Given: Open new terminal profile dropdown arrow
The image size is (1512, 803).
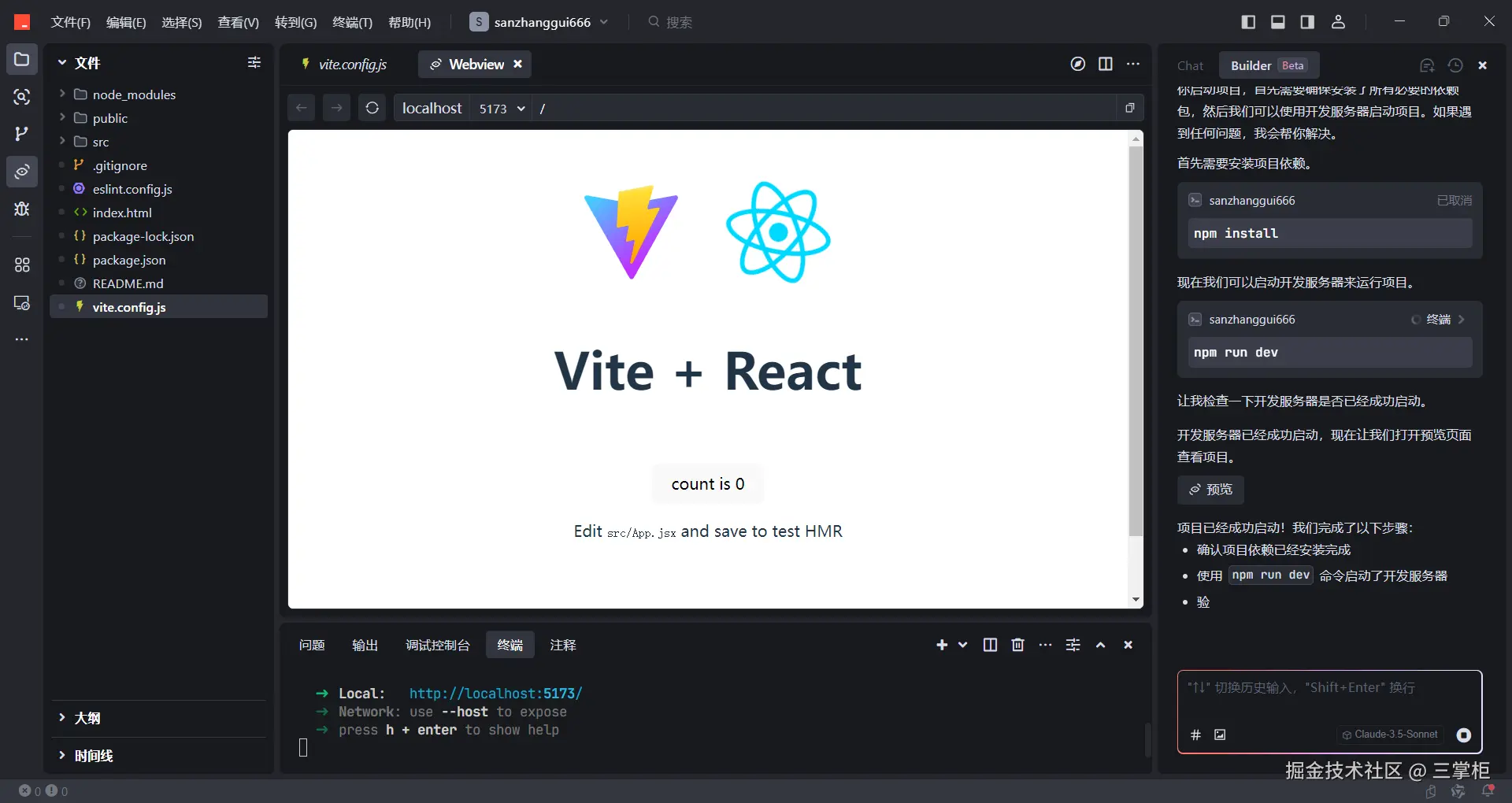Looking at the screenshot, I should 962,645.
